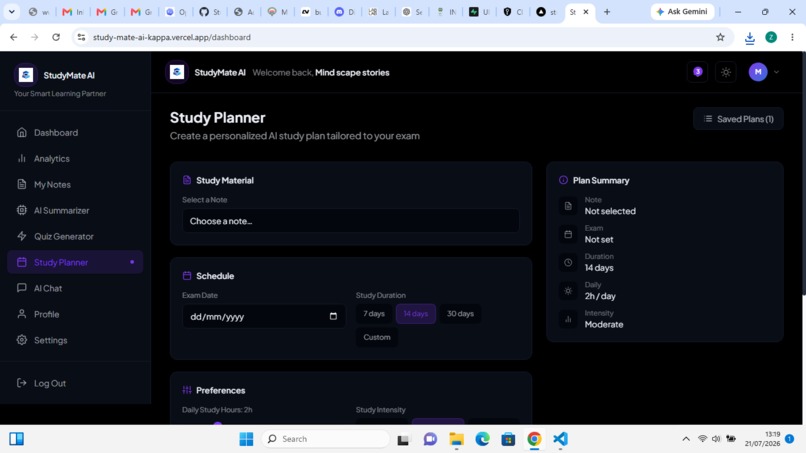Viewport: 806px width, 453px height.
Task: Open browser downloads icon
Action: pyautogui.click(x=749, y=38)
